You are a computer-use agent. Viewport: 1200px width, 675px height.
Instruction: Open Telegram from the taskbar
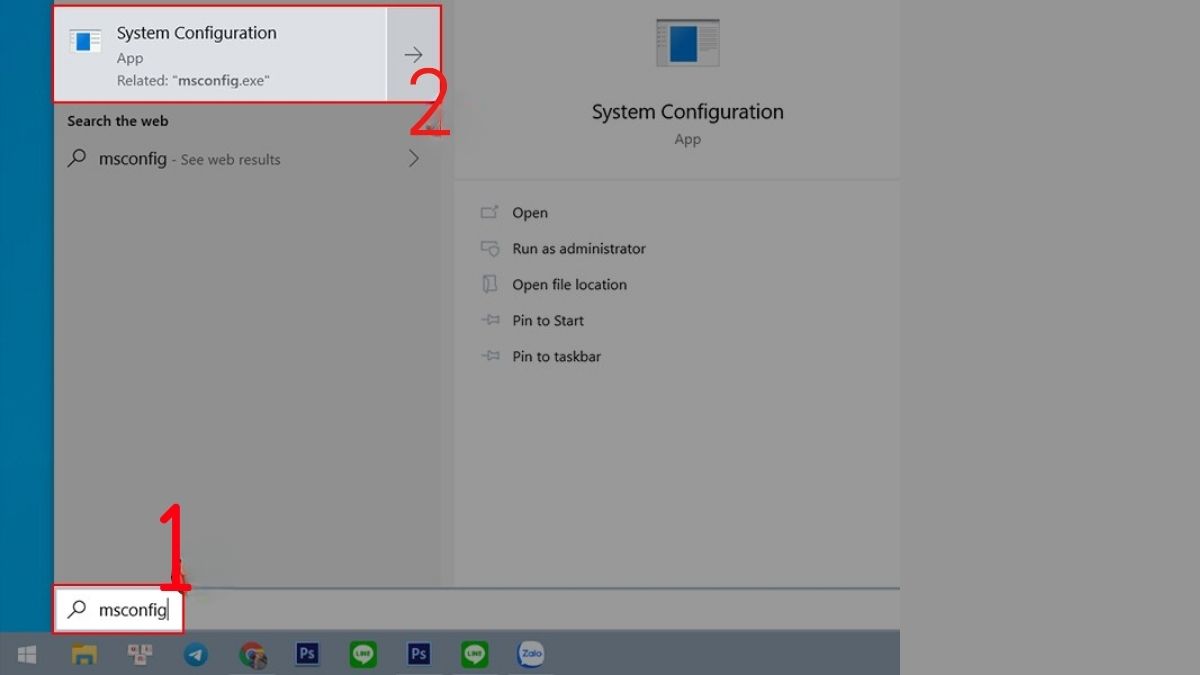click(195, 654)
